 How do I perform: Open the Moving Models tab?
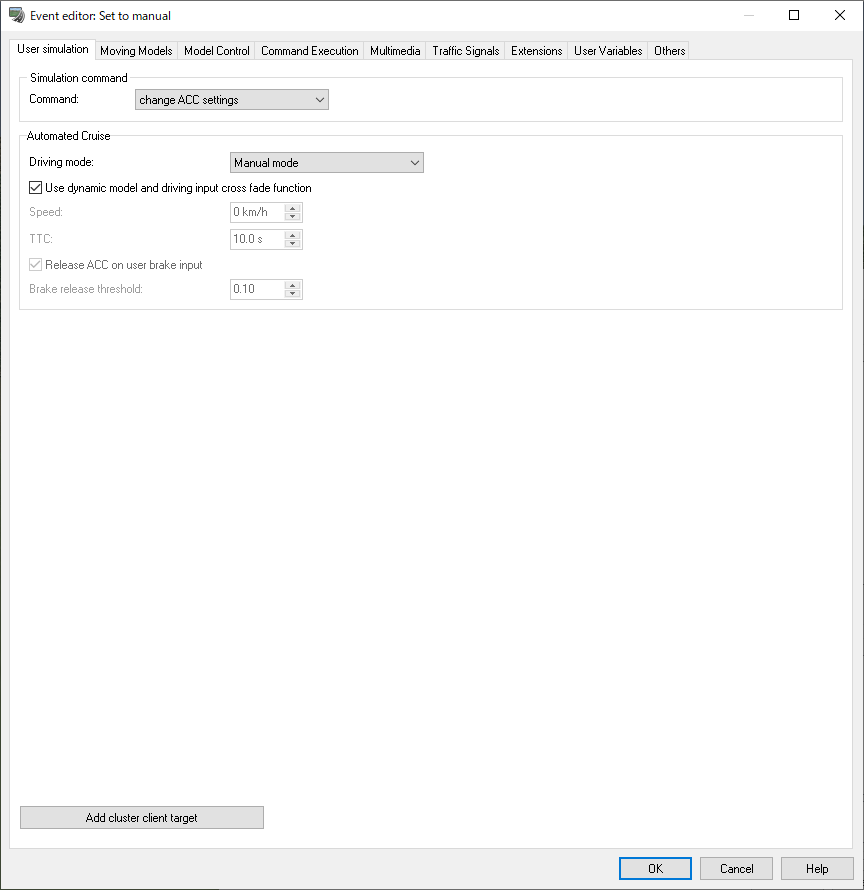click(x=136, y=51)
